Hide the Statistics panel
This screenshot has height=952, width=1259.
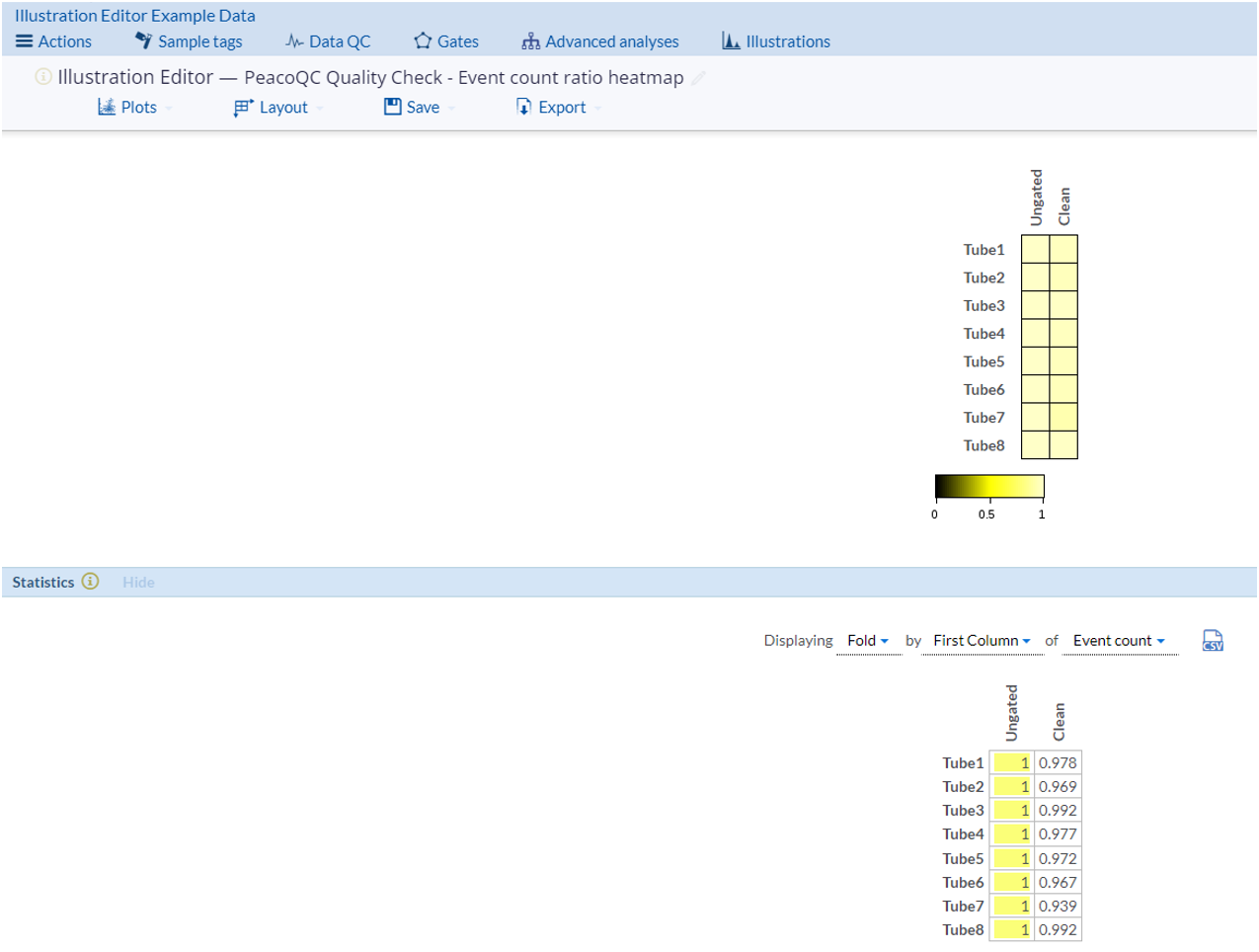click(138, 582)
